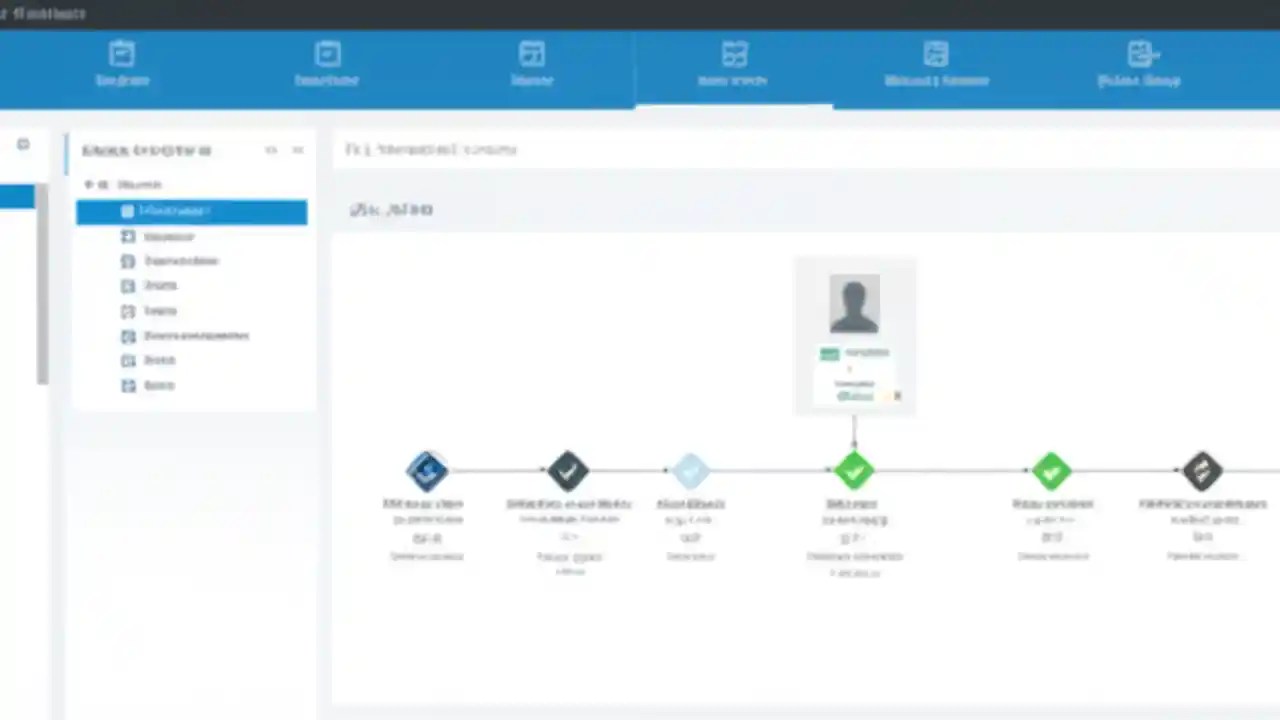
Task: Select the first navigation icon on the blue toolbar
Action: pyautogui.click(x=122, y=52)
